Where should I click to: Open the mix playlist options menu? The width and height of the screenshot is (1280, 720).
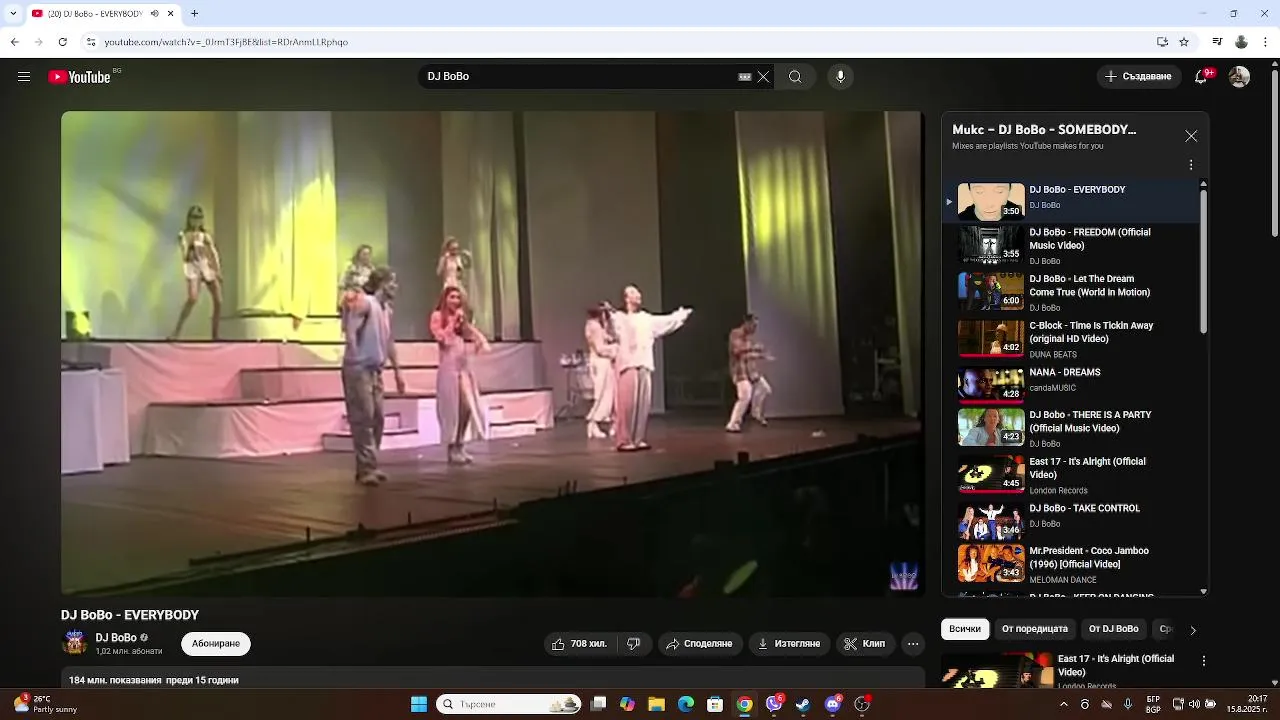(x=1191, y=165)
